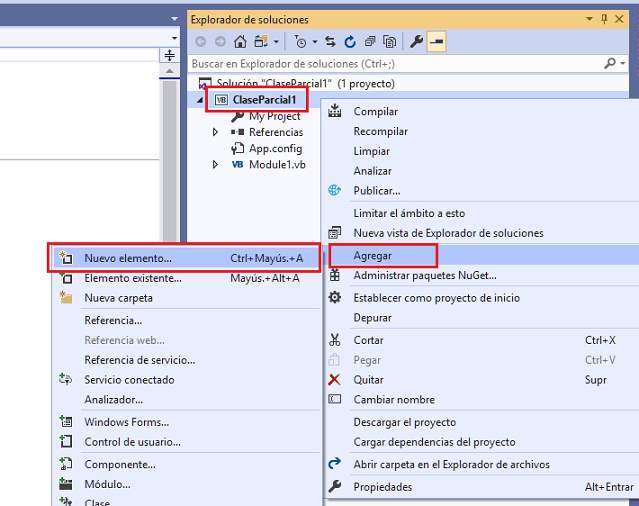Click the Cambiar nombre rename icon

click(x=335, y=399)
